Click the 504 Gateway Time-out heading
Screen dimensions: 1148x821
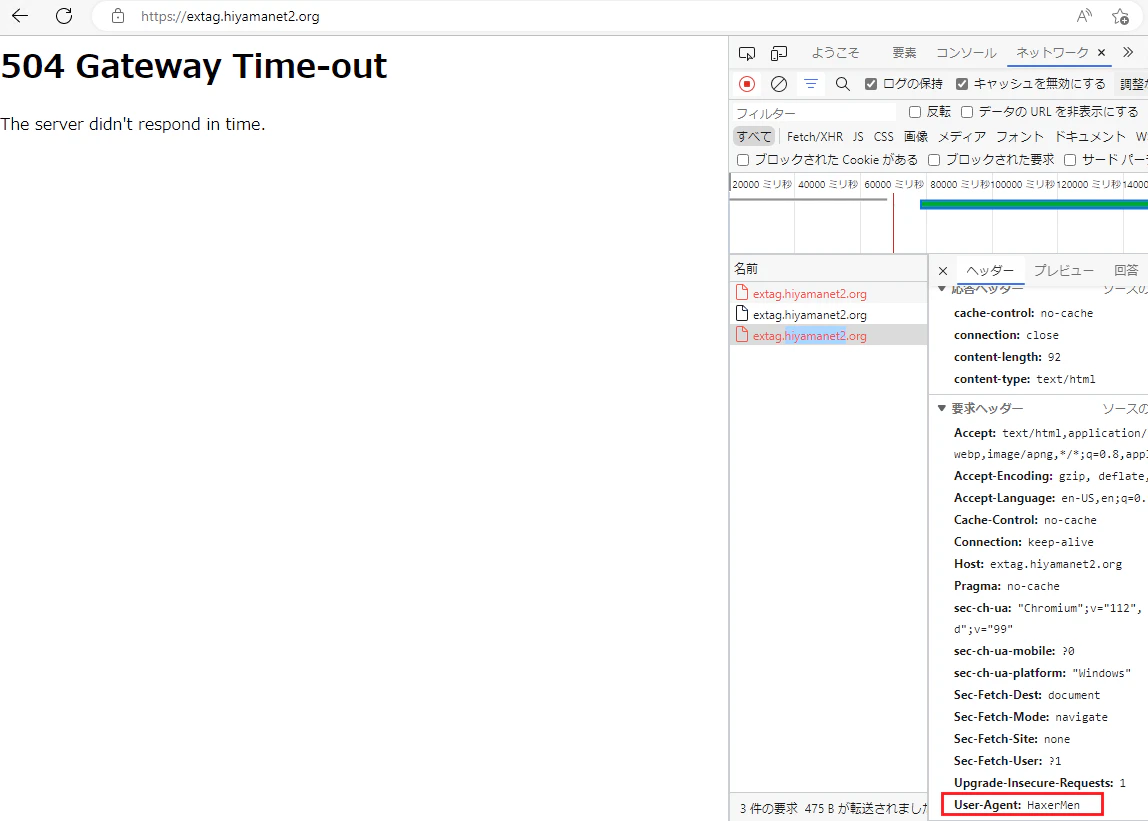pyautogui.click(x=194, y=67)
